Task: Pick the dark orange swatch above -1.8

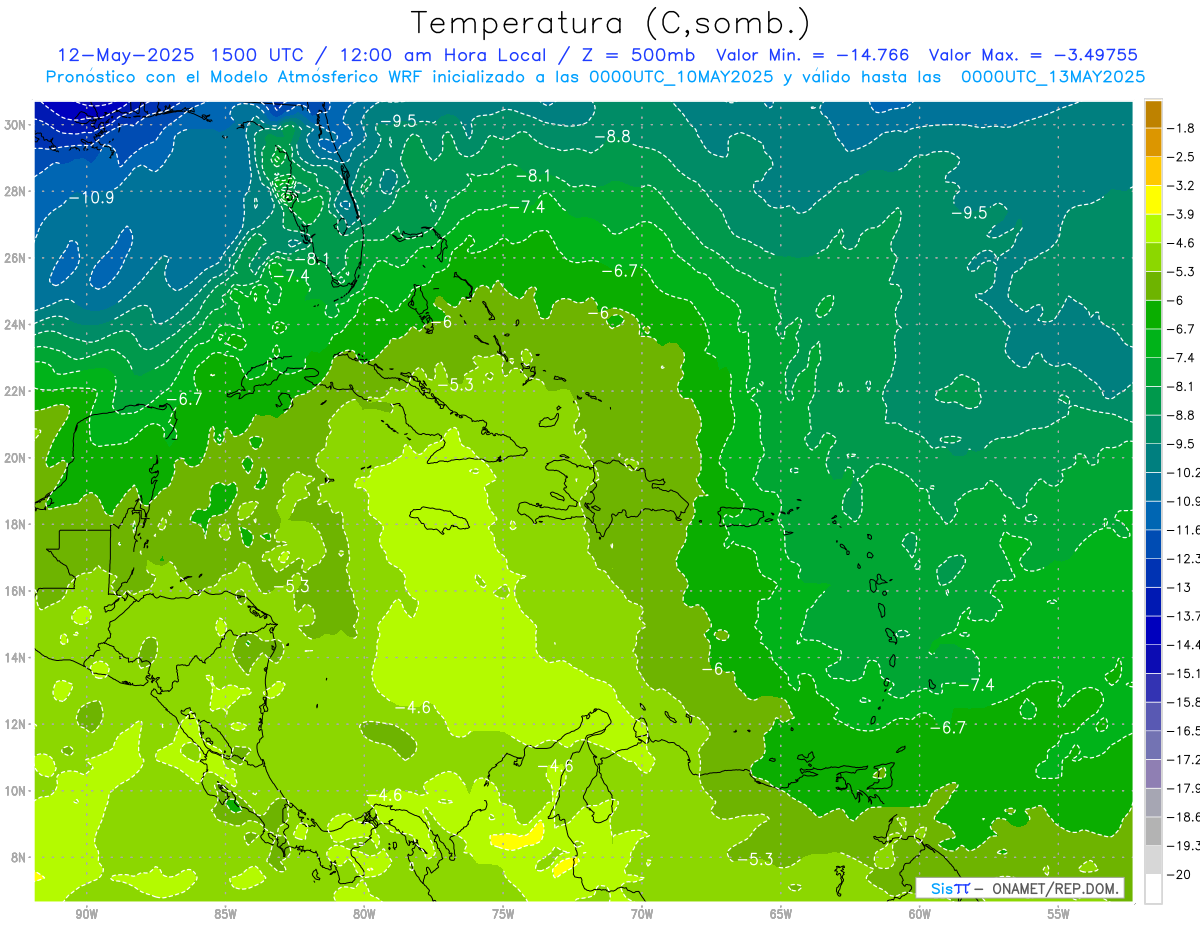Action: (x=1153, y=114)
